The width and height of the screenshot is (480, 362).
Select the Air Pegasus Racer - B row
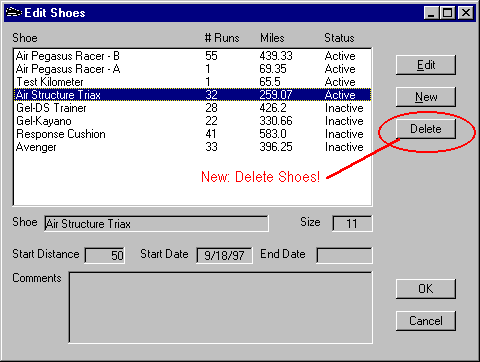(192, 56)
